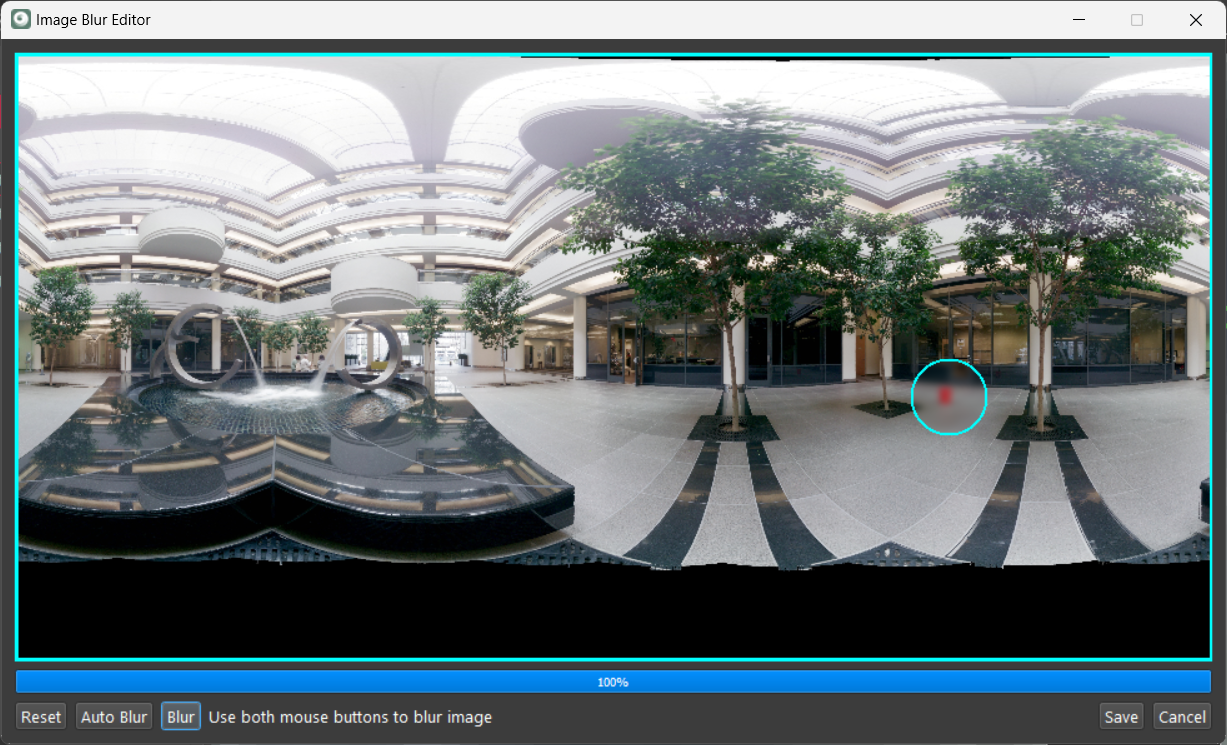
Task: Minimize the Image Blur Editor window
Action: [x=1079, y=20]
